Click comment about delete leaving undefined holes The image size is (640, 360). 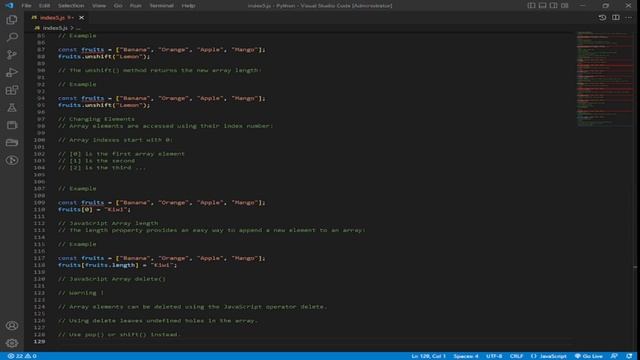tap(158, 320)
